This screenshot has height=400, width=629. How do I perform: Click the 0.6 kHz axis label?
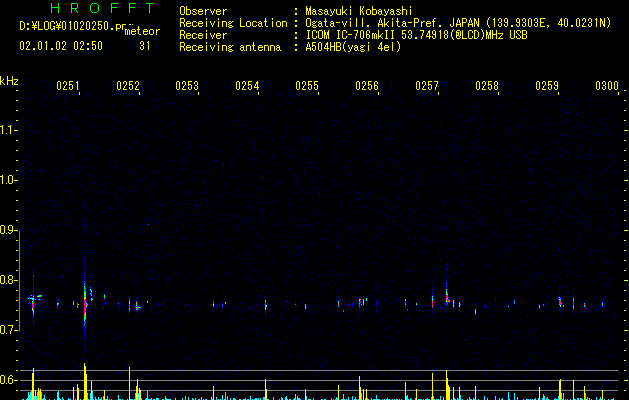(8, 380)
